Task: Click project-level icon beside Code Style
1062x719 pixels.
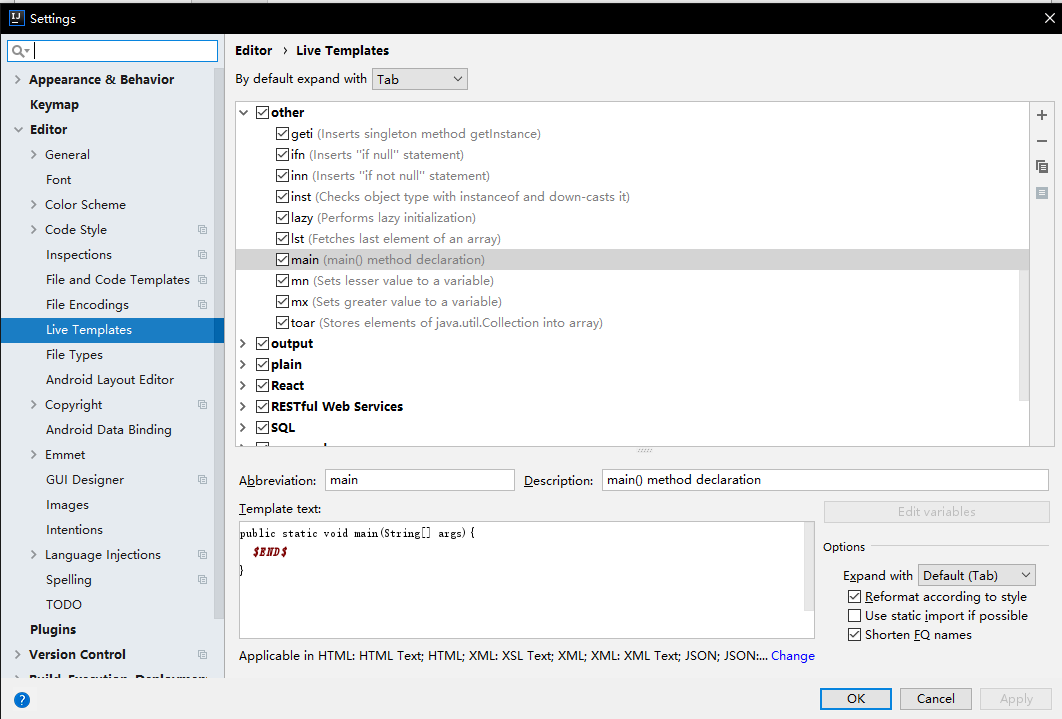Action: coord(202,230)
